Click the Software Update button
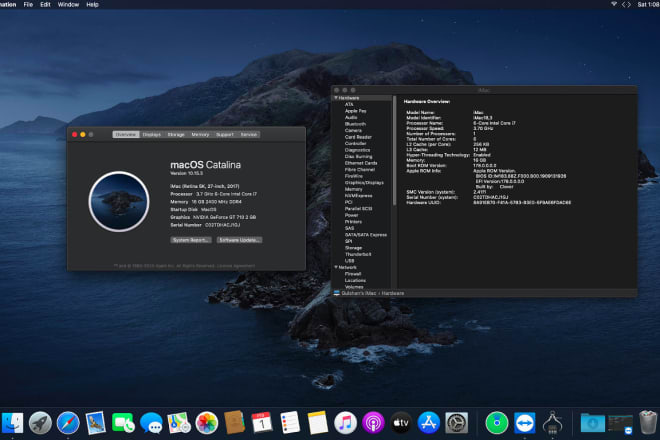This screenshot has height=440, width=660. point(240,240)
